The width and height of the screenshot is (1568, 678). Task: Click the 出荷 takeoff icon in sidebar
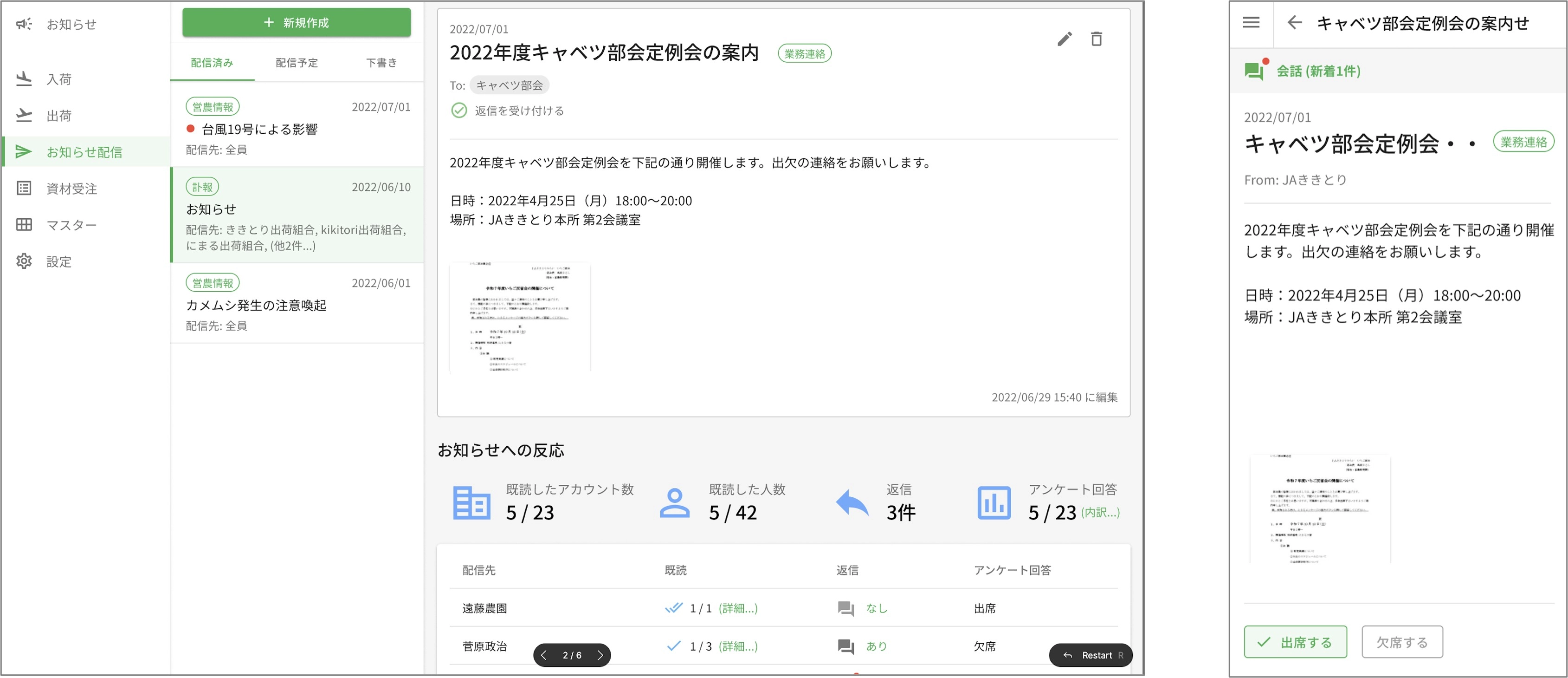[x=24, y=115]
